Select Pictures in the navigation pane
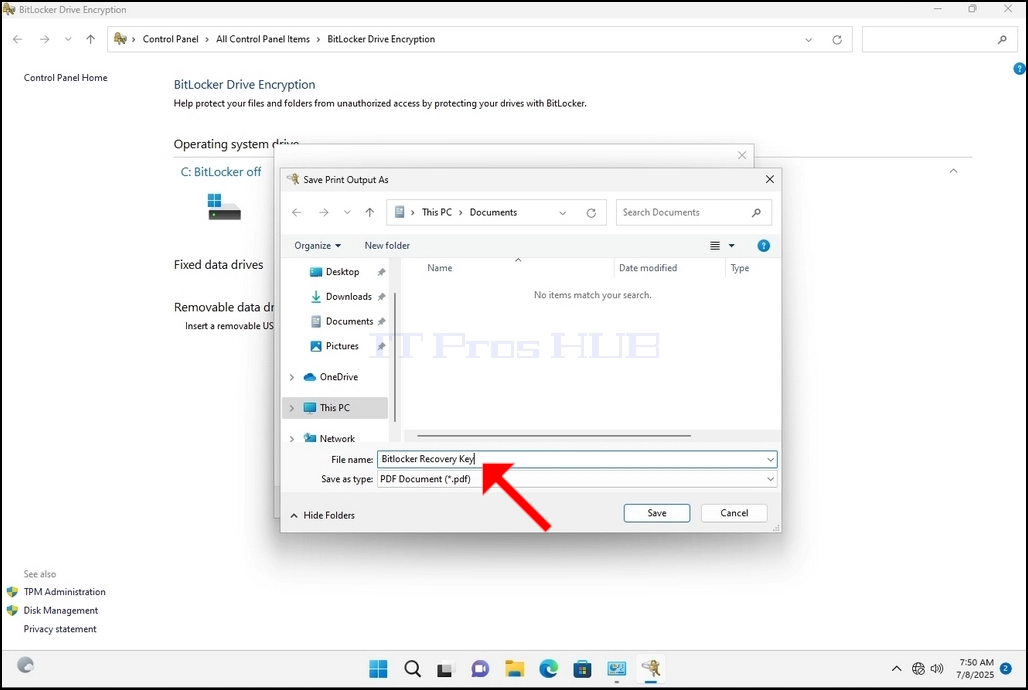The image size is (1028, 690). point(342,346)
